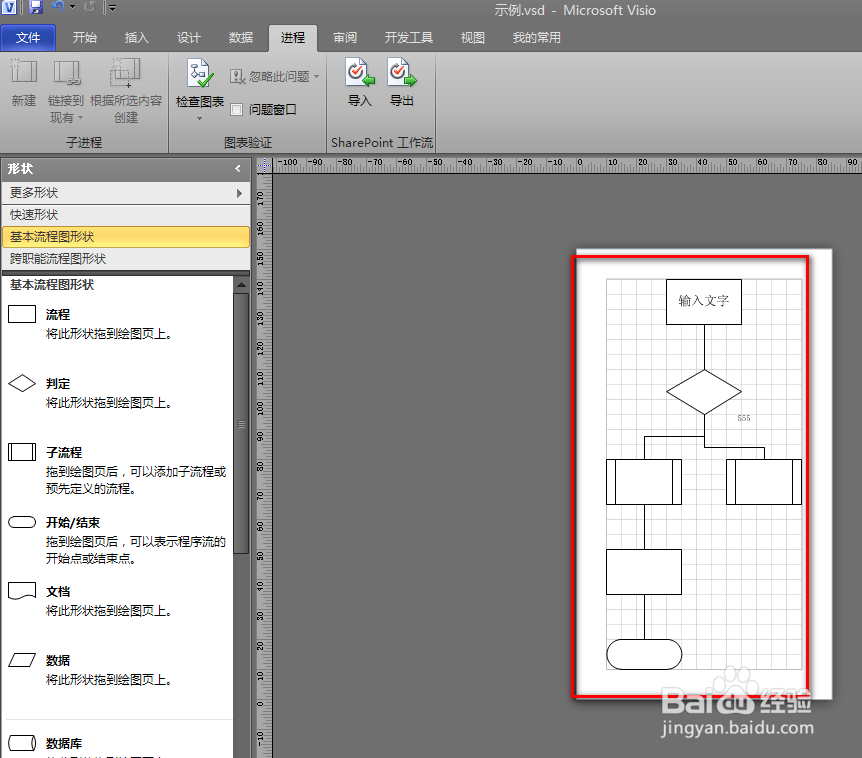Switch to the 插入 ribbon tab
Viewport: 862px width, 758px height.
coord(136,38)
